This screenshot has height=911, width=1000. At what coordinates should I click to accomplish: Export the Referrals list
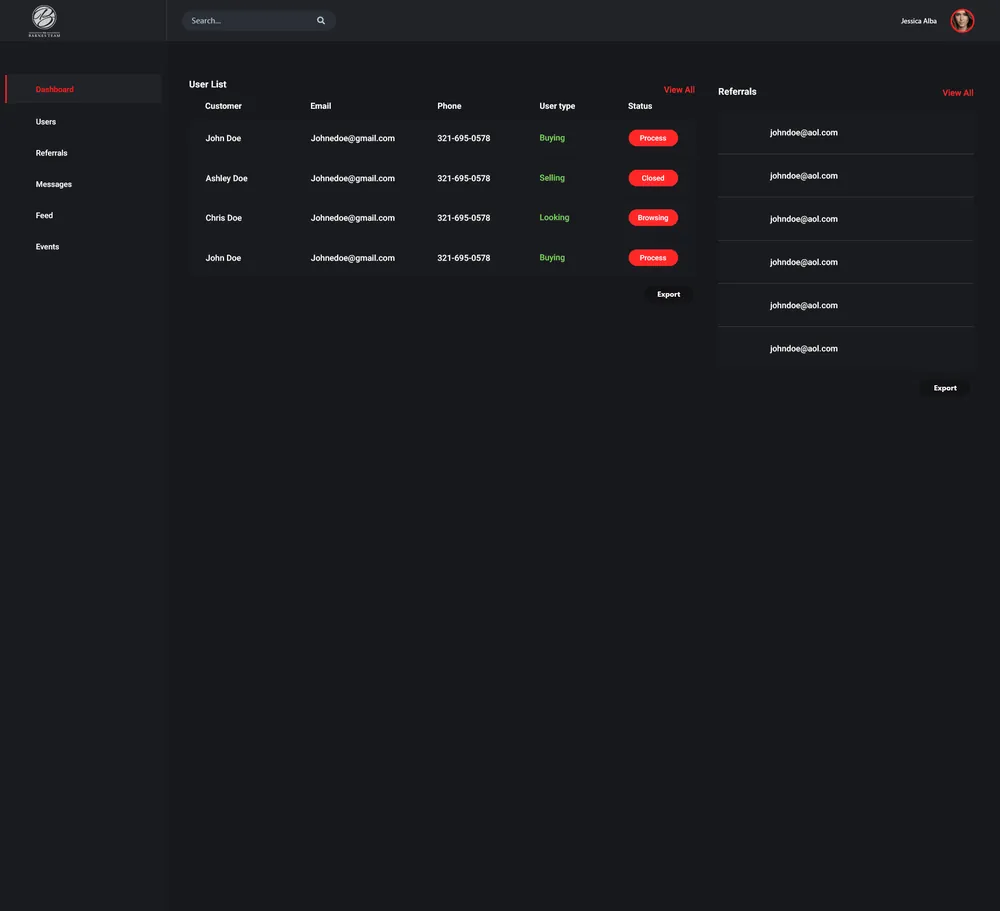pyautogui.click(x=945, y=388)
